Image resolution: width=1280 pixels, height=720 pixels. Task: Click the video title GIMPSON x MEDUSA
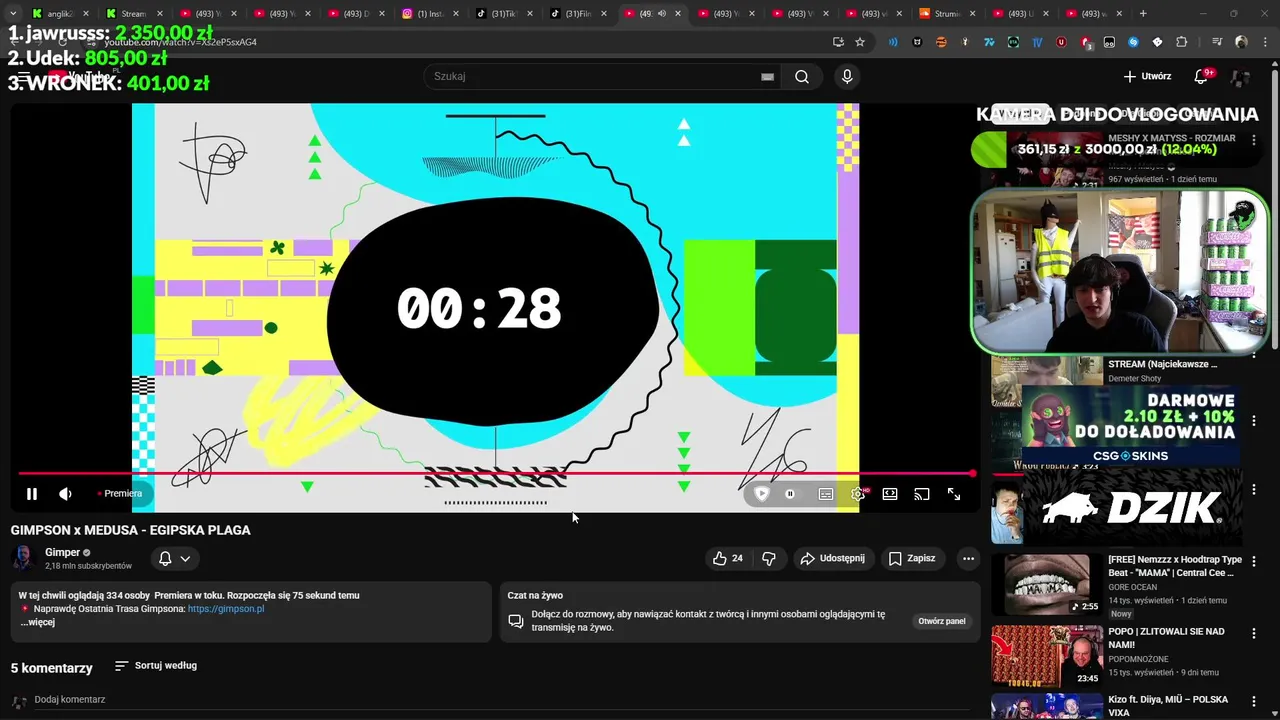tap(130, 530)
